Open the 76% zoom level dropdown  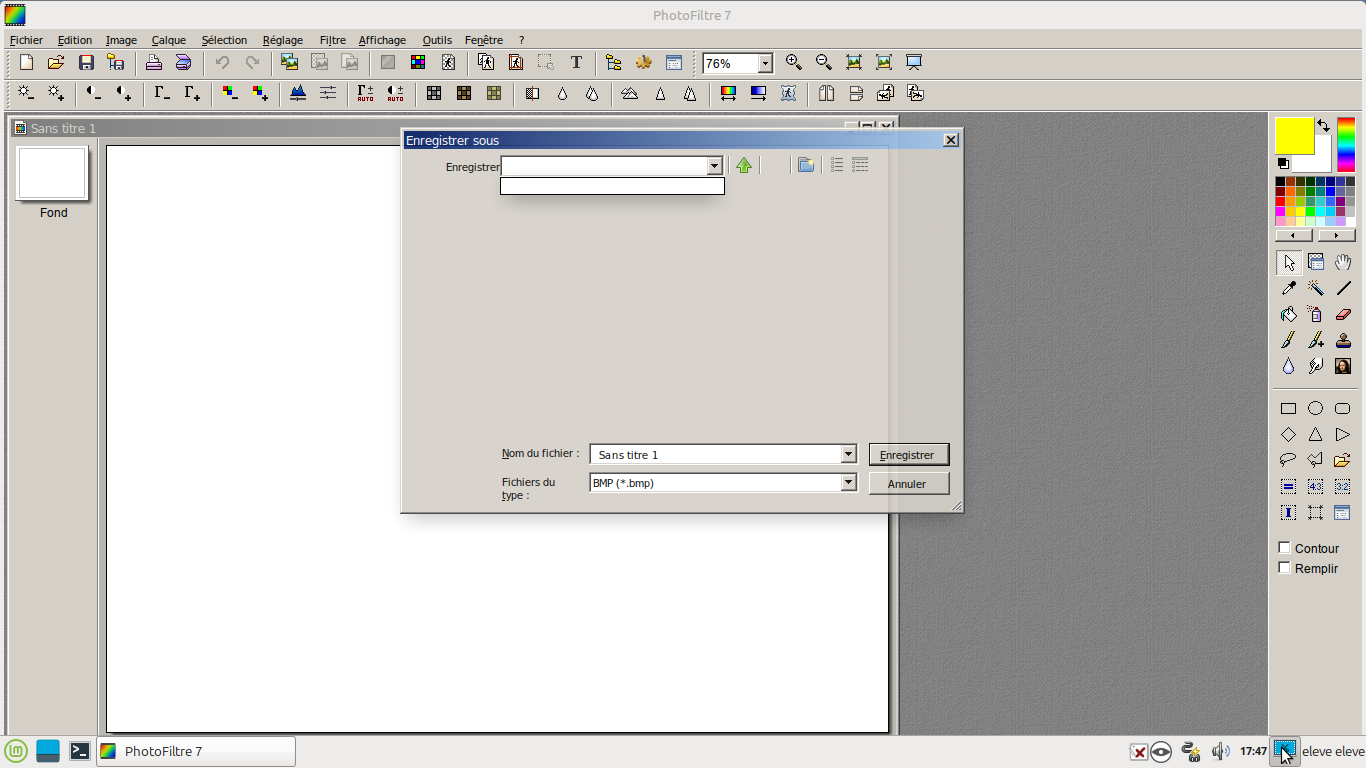[x=765, y=63]
